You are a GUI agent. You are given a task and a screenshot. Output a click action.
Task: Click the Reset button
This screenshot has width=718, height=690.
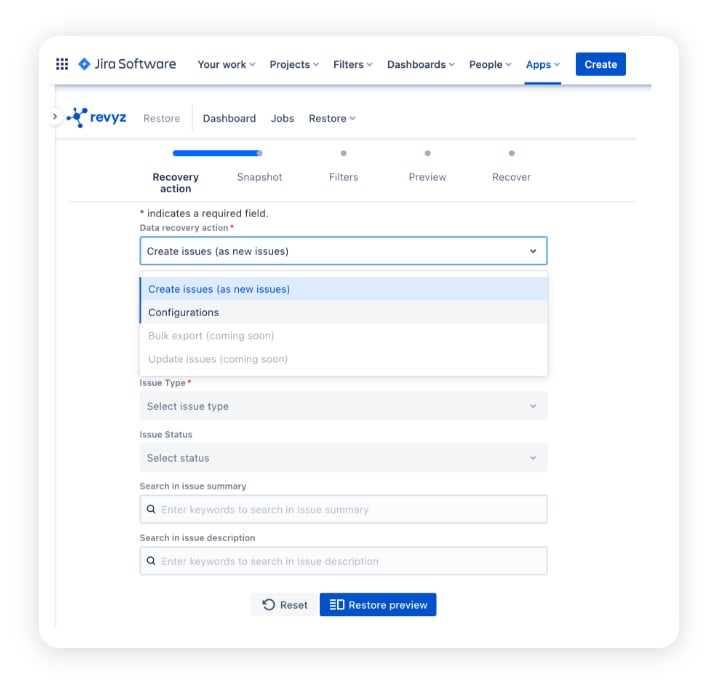click(285, 605)
